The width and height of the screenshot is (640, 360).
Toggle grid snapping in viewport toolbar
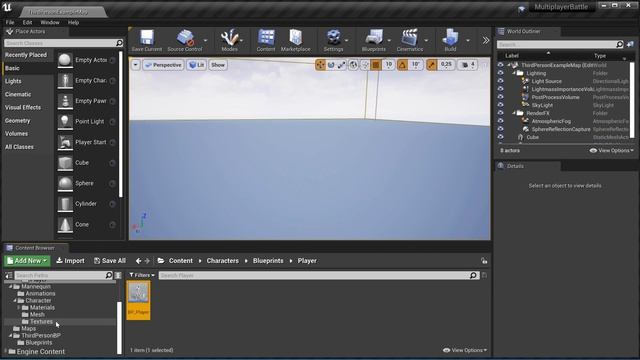376,64
